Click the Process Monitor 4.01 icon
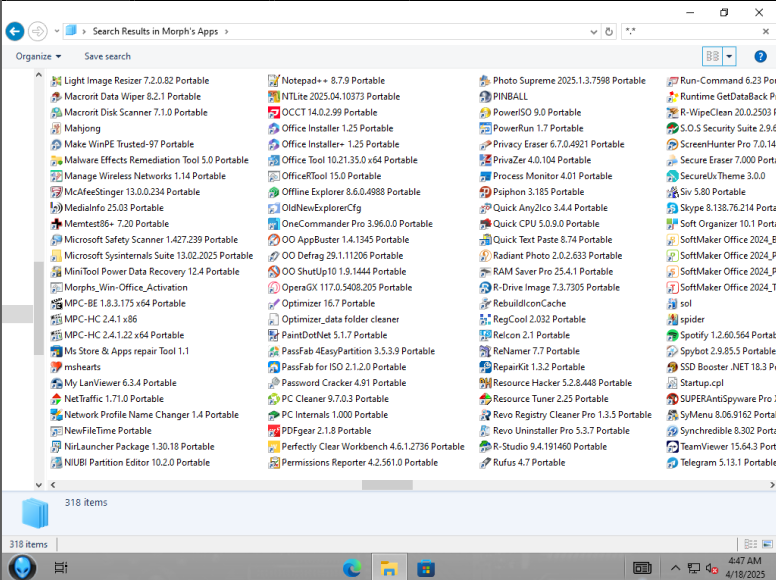The height and width of the screenshot is (580, 776). click(485, 176)
